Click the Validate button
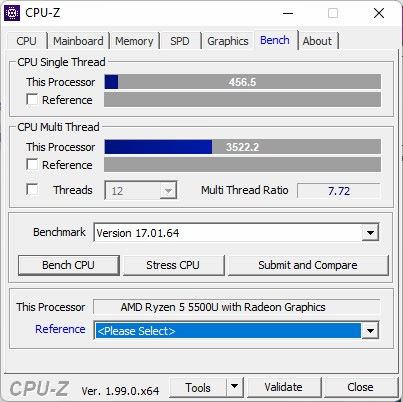The width and height of the screenshot is (403, 402). (284, 387)
